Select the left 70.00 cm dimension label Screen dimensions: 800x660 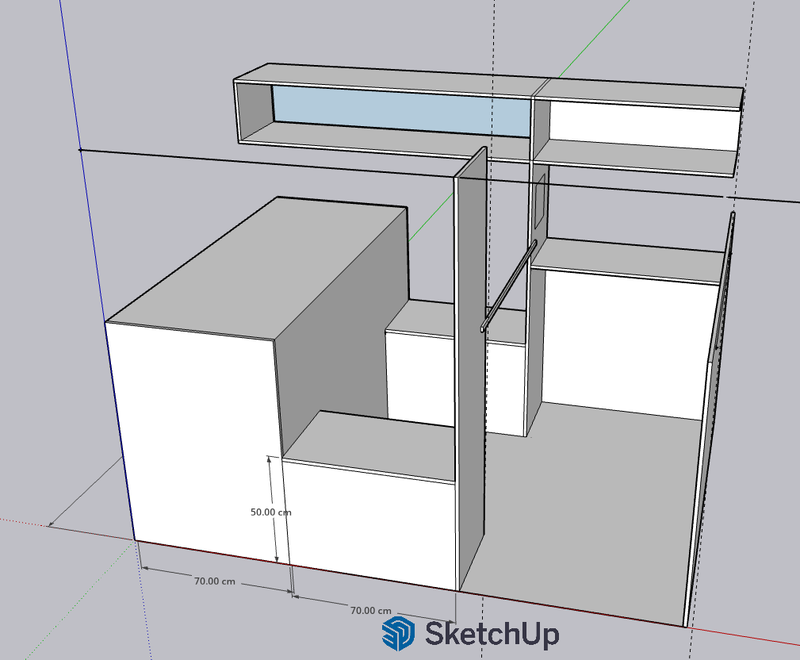(214, 581)
